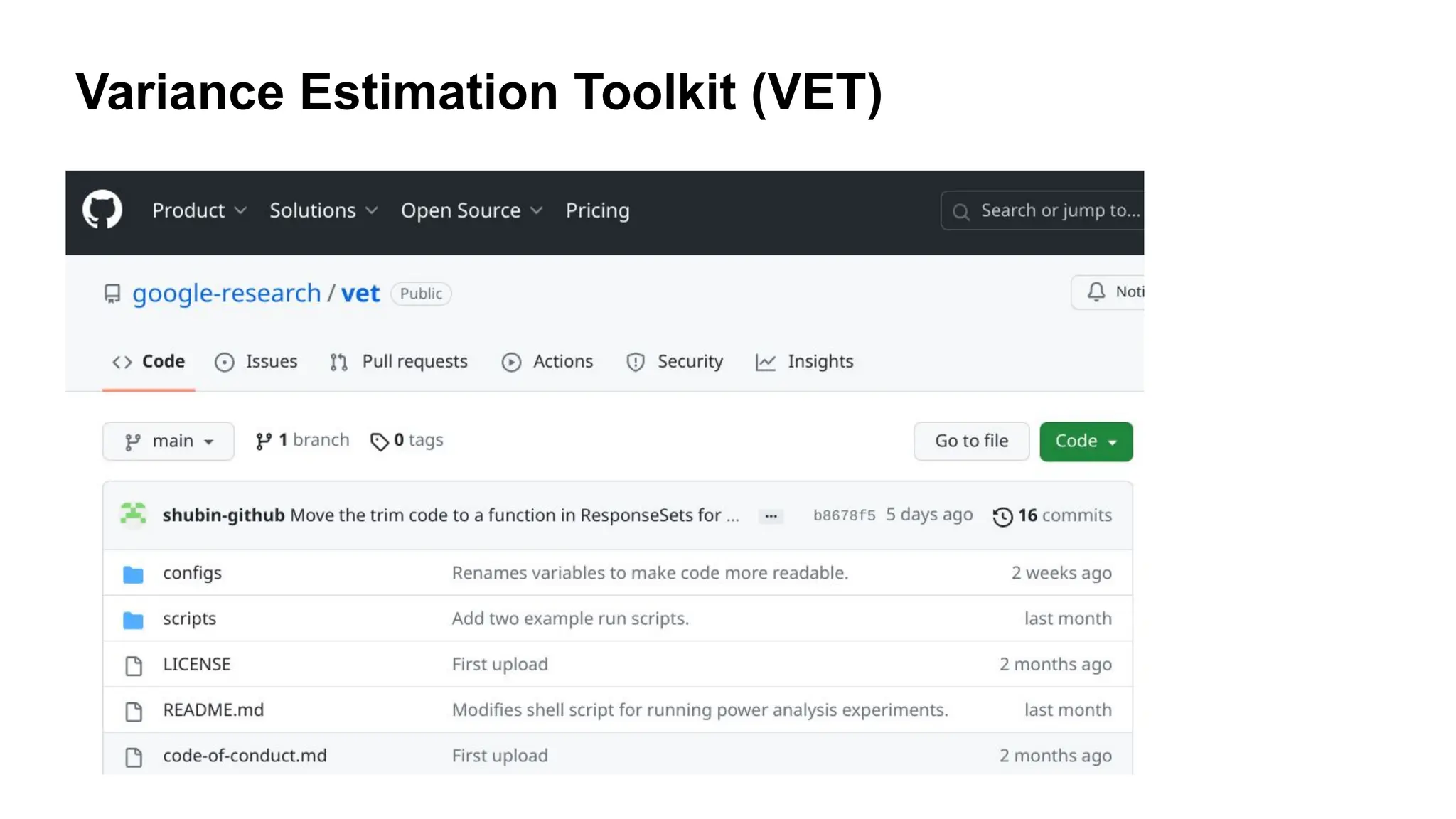Open the configs folder
1456x819 pixels.
192,574
